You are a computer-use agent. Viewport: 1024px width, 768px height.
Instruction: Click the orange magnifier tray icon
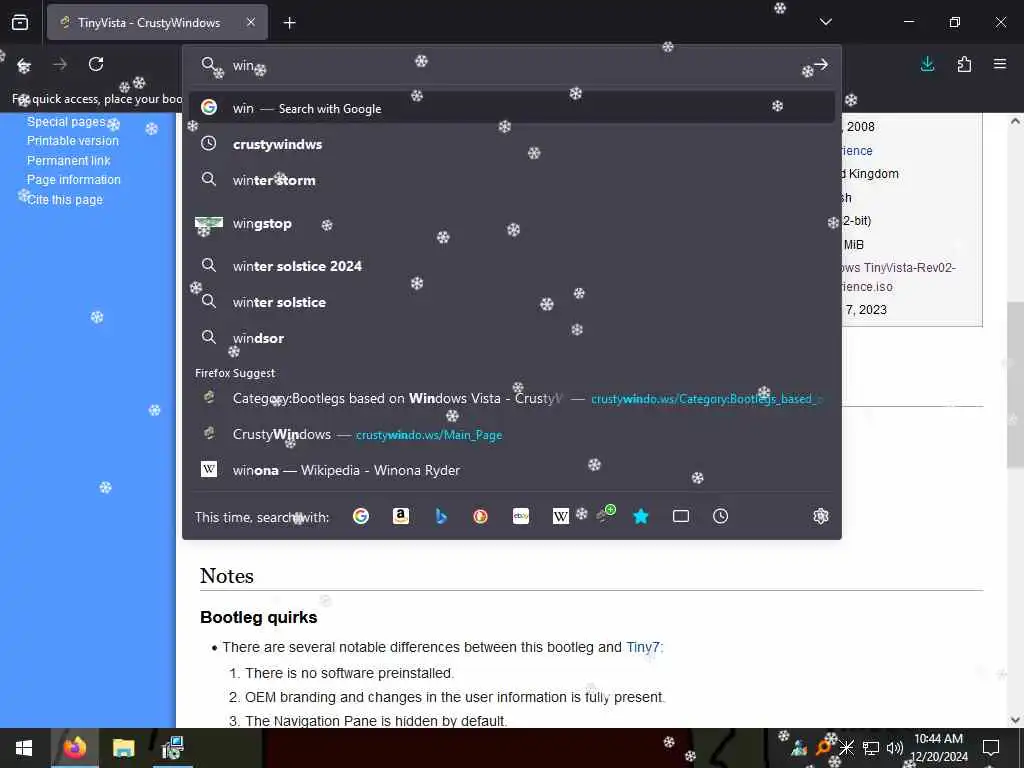[x=823, y=748]
